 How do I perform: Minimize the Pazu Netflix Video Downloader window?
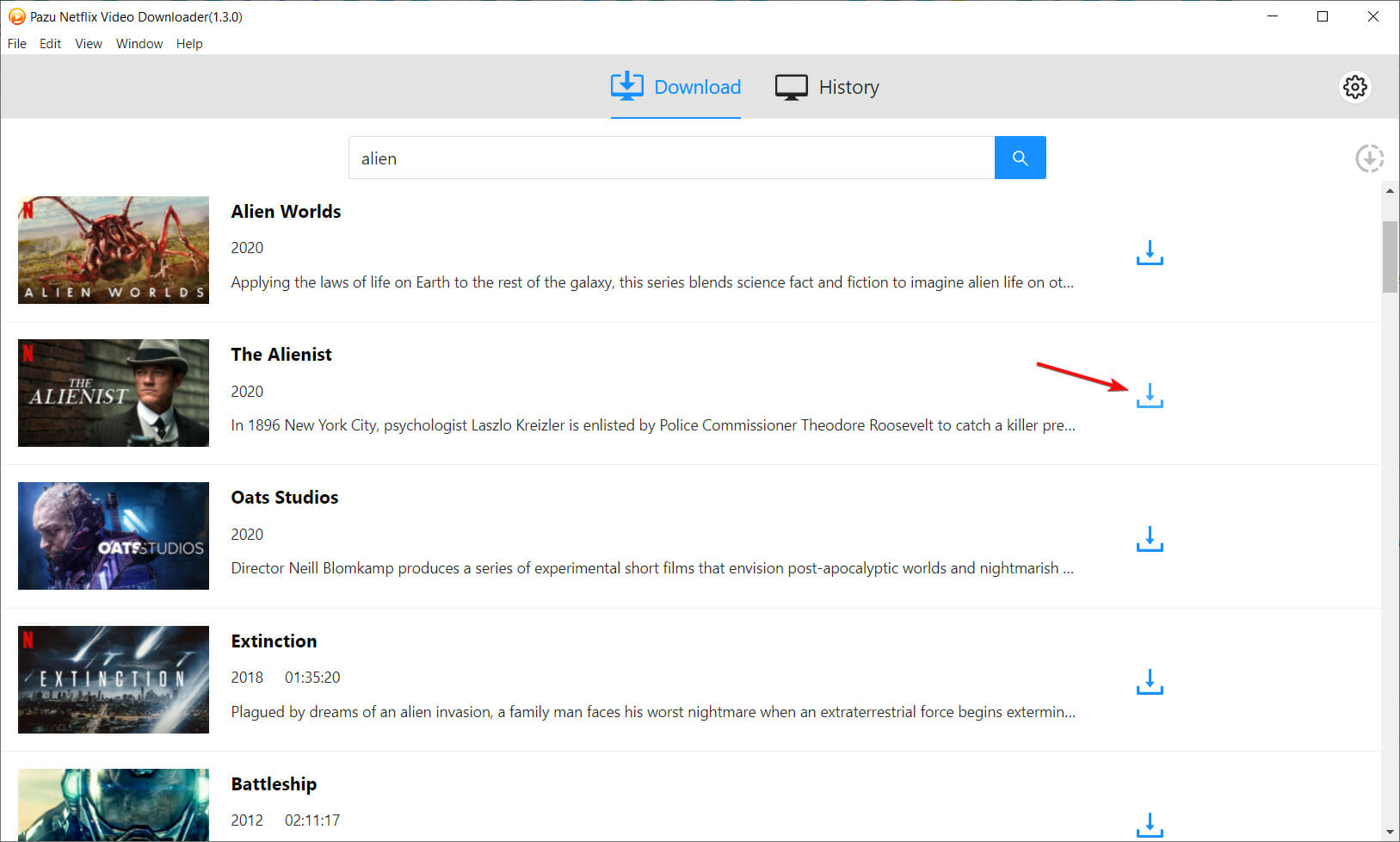(x=1273, y=16)
